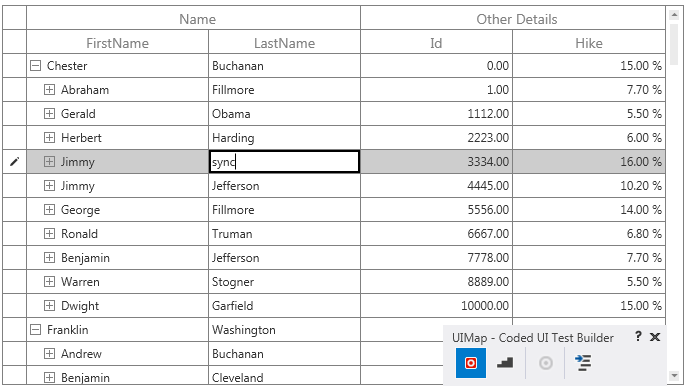The width and height of the screenshot is (687, 389).
Task: Expand the Ronald tree node
Action: pyautogui.click(x=50, y=233)
